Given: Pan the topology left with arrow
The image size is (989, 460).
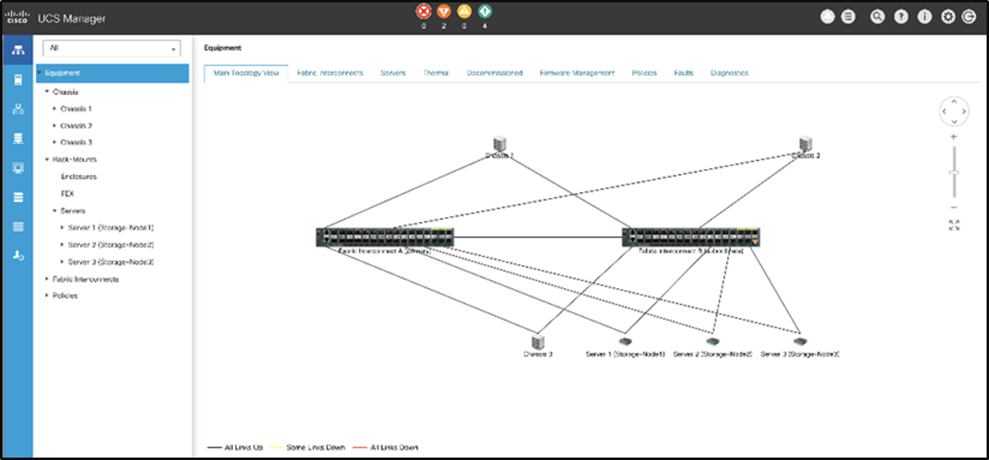Looking at the screenshot, I should pos(944,111).
